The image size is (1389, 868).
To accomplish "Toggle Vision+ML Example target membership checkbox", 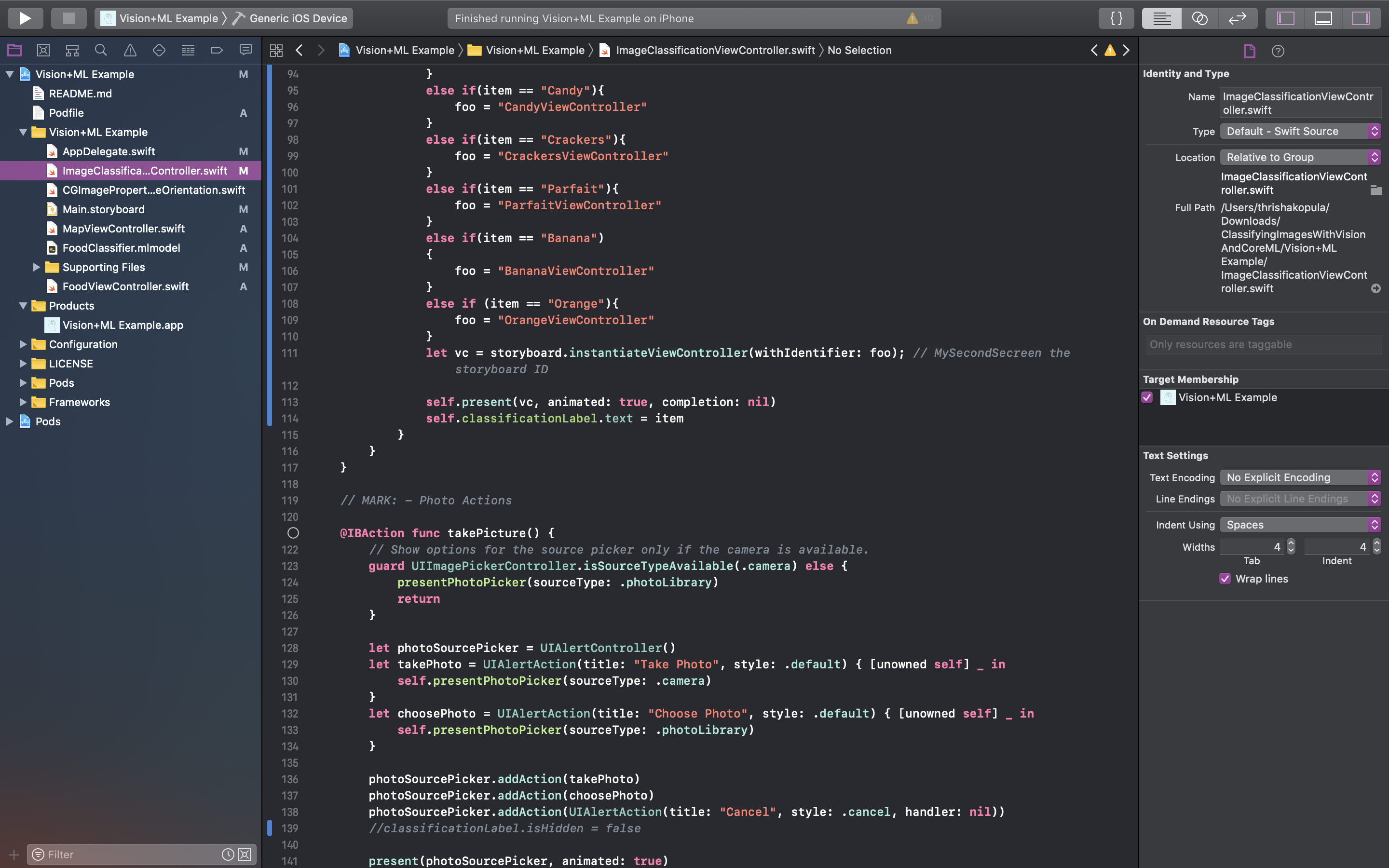I will pyautogui.click(x=1147, y=397).
